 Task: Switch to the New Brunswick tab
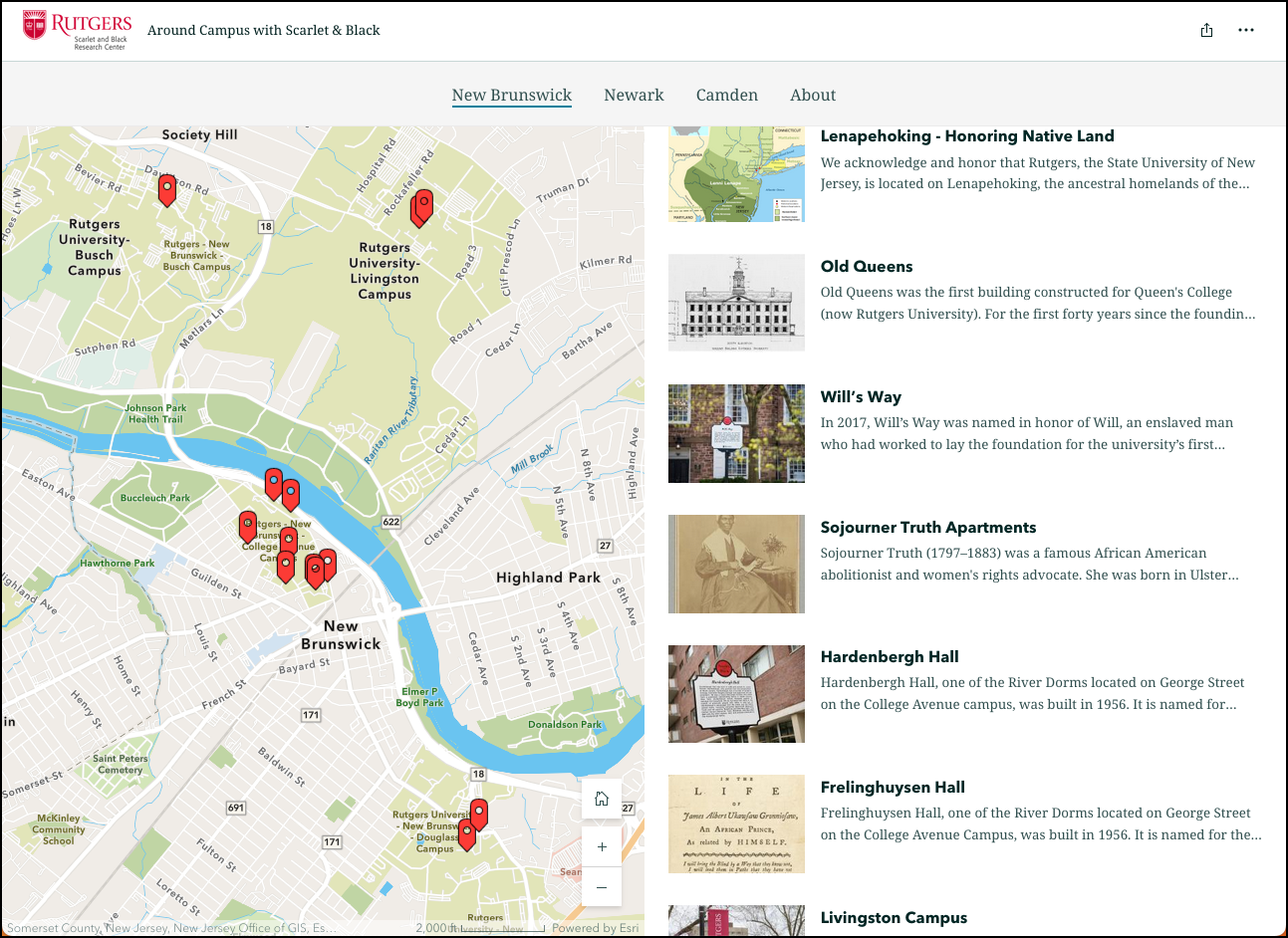[512, 95]
